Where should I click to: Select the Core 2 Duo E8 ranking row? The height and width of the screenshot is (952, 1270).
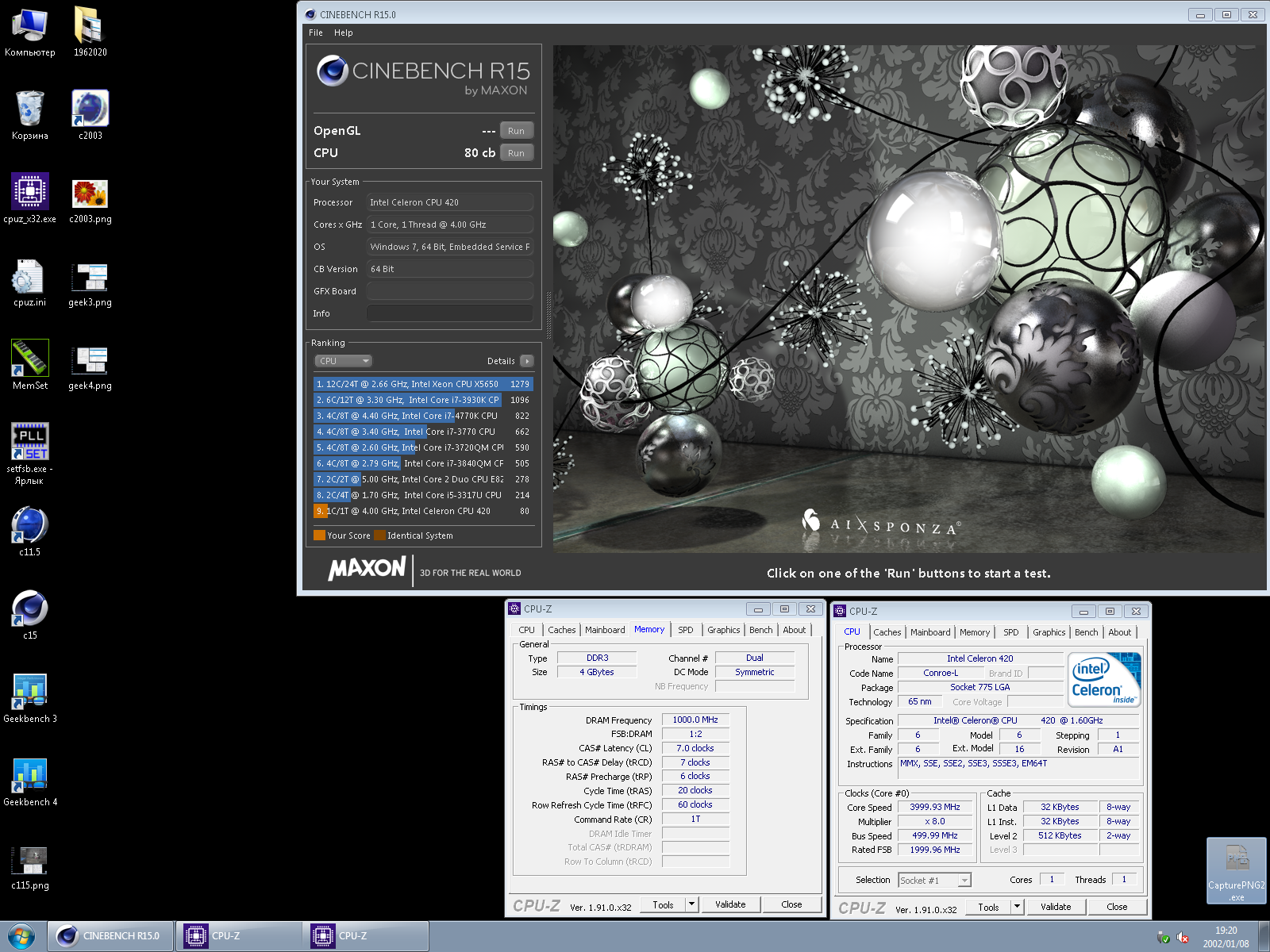click(423, 479)
